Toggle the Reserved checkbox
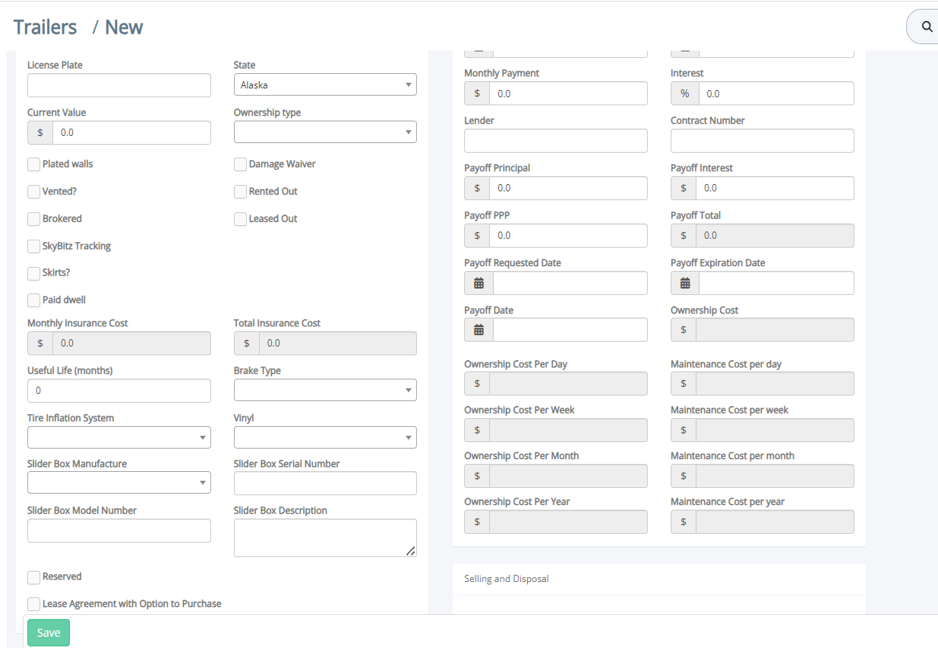The height and width of the screenshot is (648, 938). (34, 577)
